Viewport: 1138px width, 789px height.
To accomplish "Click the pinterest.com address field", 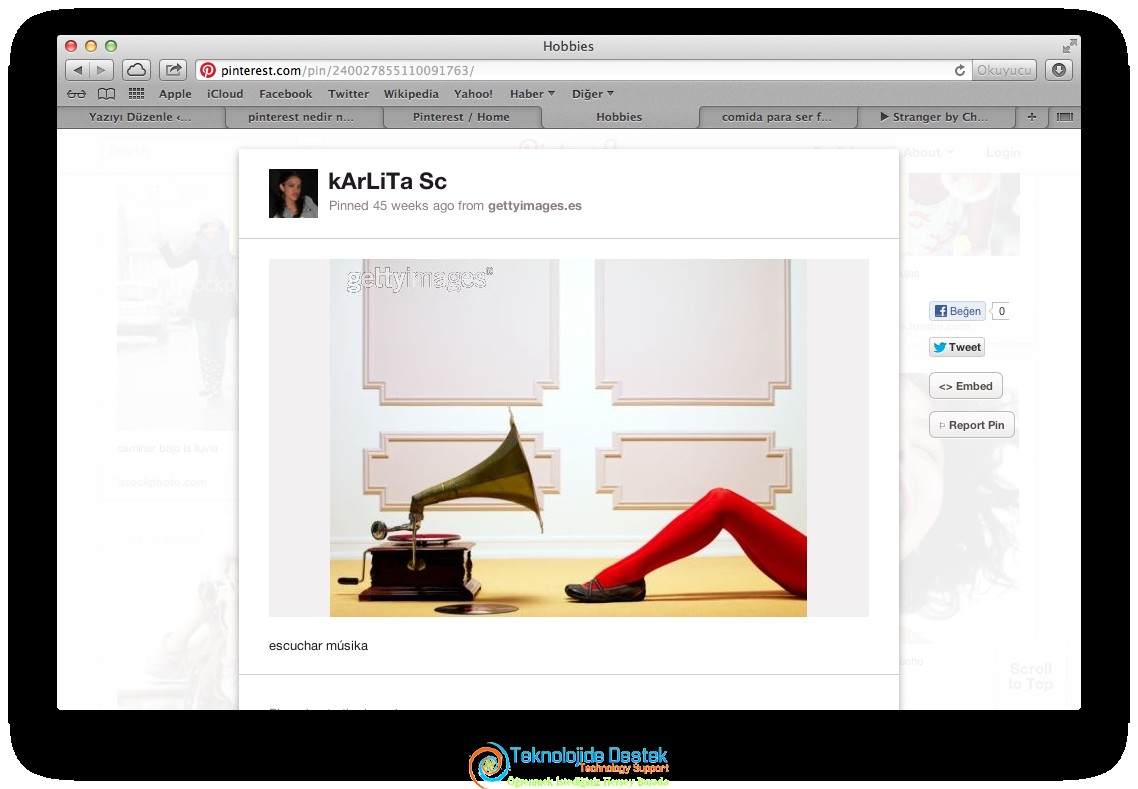I will [x=584, y=70].
